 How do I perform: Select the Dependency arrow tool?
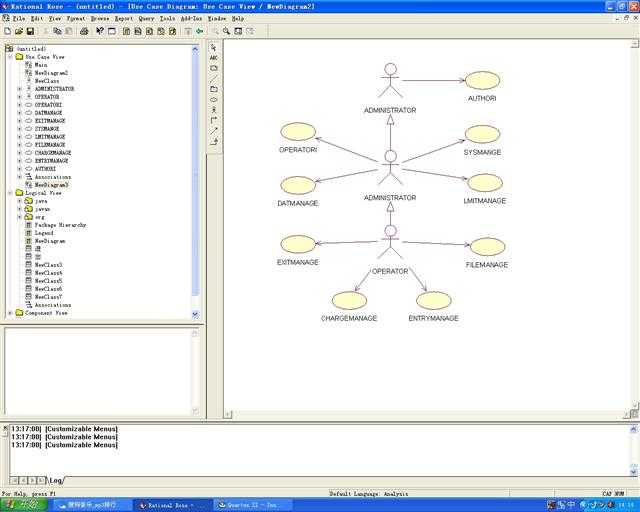[213, 131]
